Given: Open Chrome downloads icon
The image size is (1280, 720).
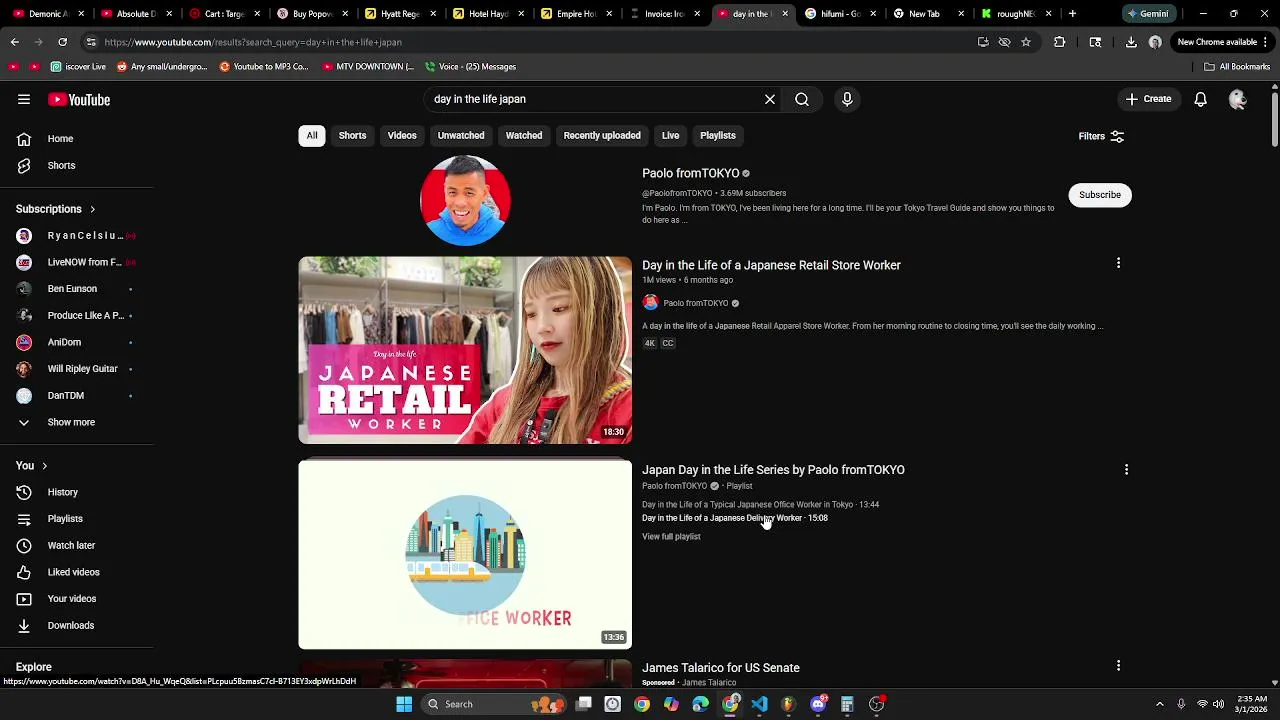Looking at the screenshot, I should pos(1131,42).
